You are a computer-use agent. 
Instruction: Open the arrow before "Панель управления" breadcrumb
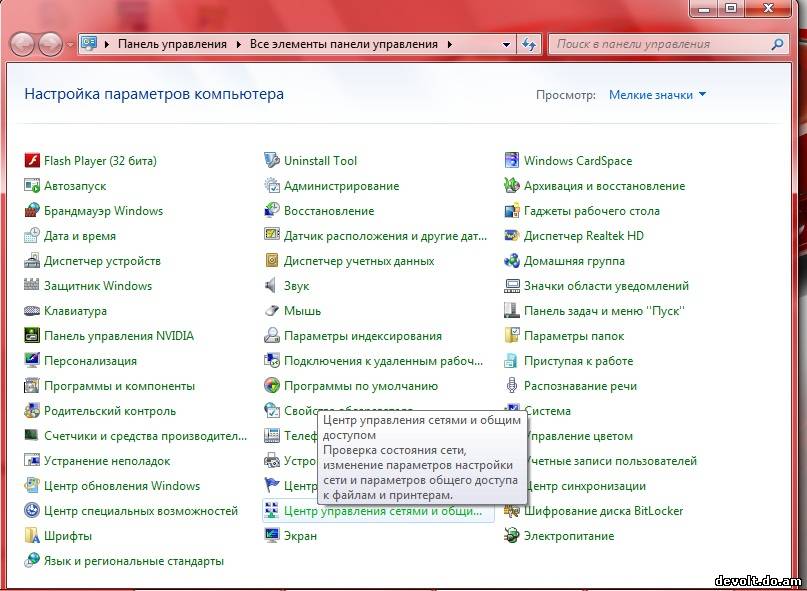pyautogui.click(x=107, y=45)
